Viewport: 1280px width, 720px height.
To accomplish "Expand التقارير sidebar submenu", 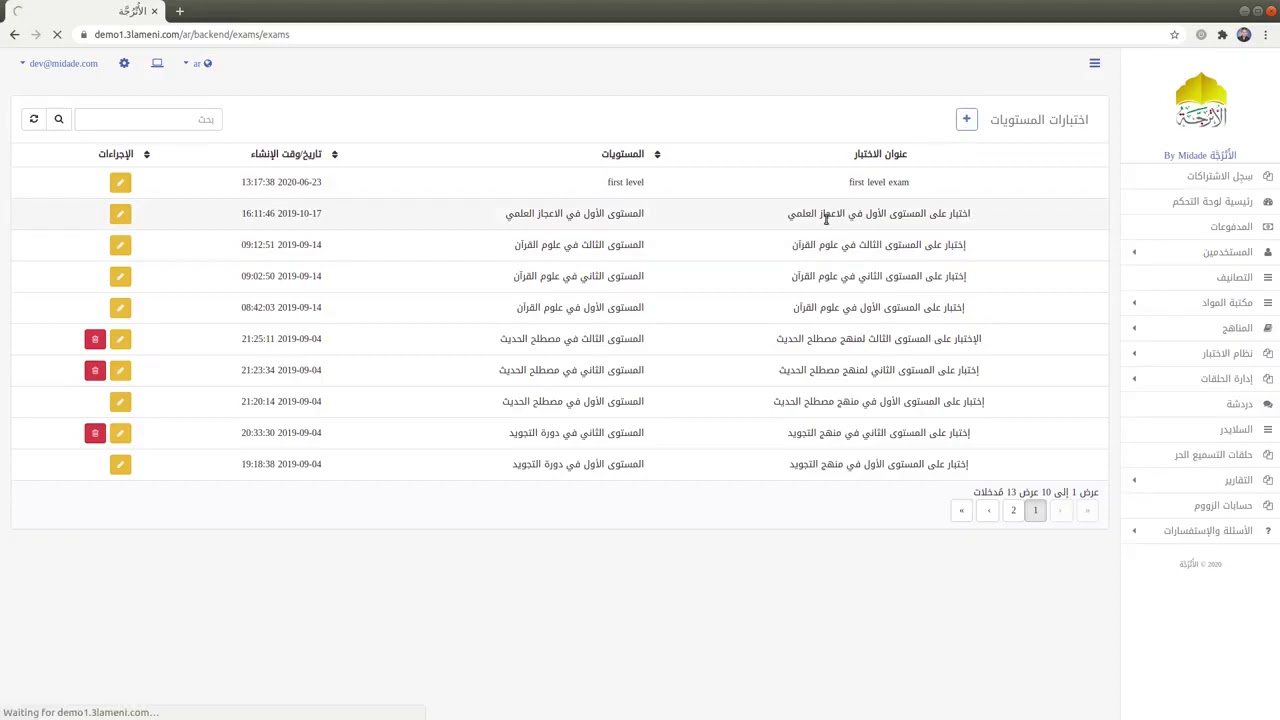I will coord(1199,480).
